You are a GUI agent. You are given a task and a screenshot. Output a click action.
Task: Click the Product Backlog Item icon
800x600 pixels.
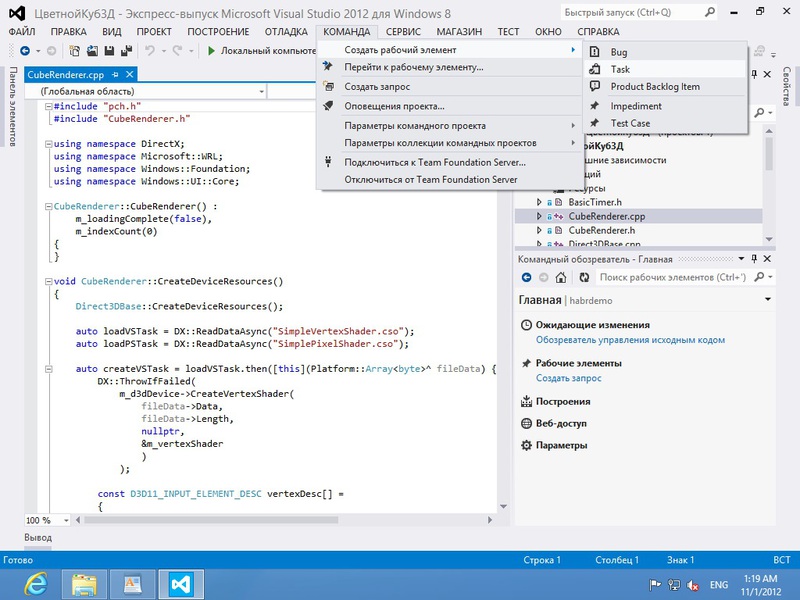(x=594, y=86)
